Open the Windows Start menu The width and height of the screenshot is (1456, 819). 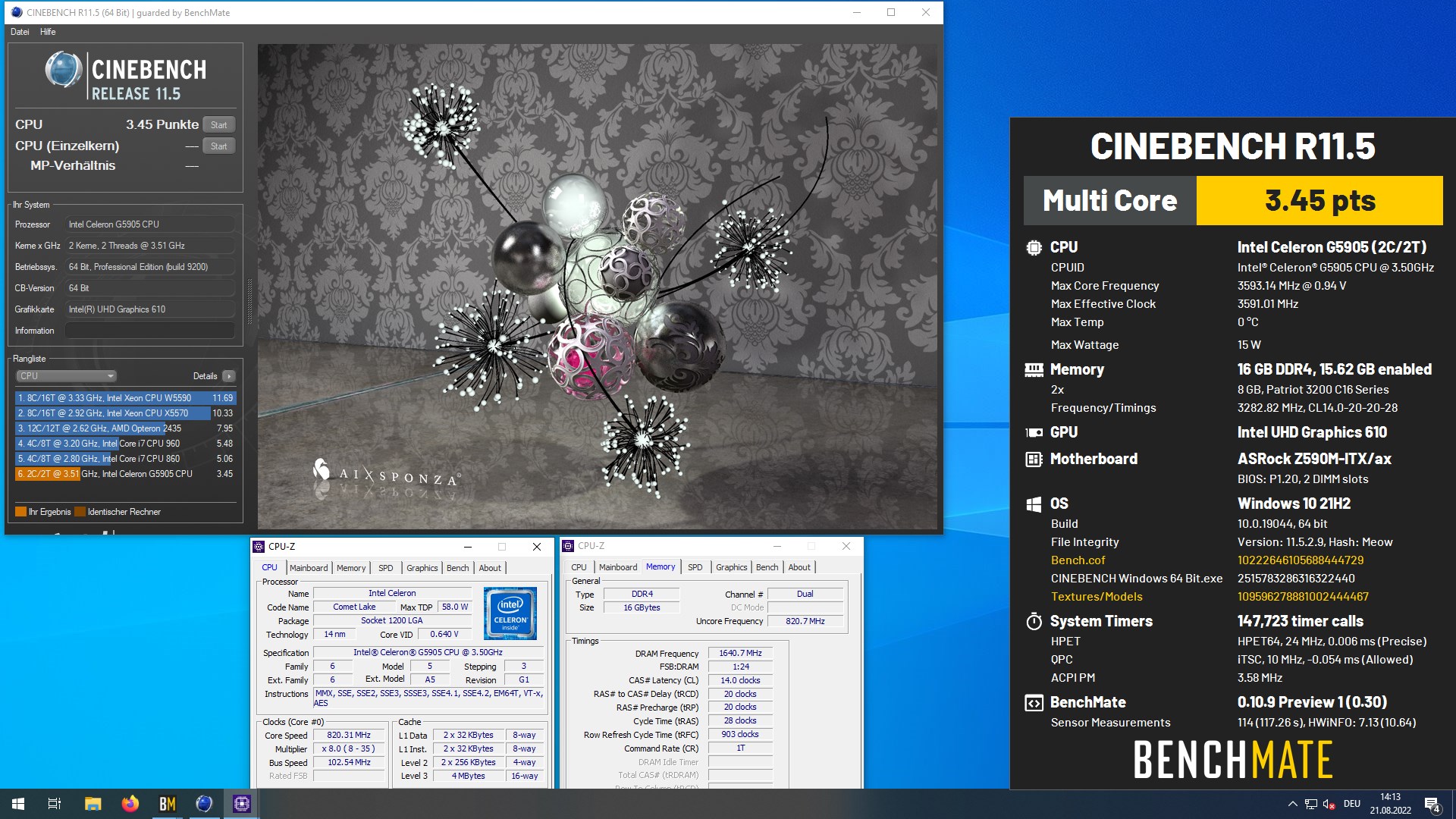point(18,804)
